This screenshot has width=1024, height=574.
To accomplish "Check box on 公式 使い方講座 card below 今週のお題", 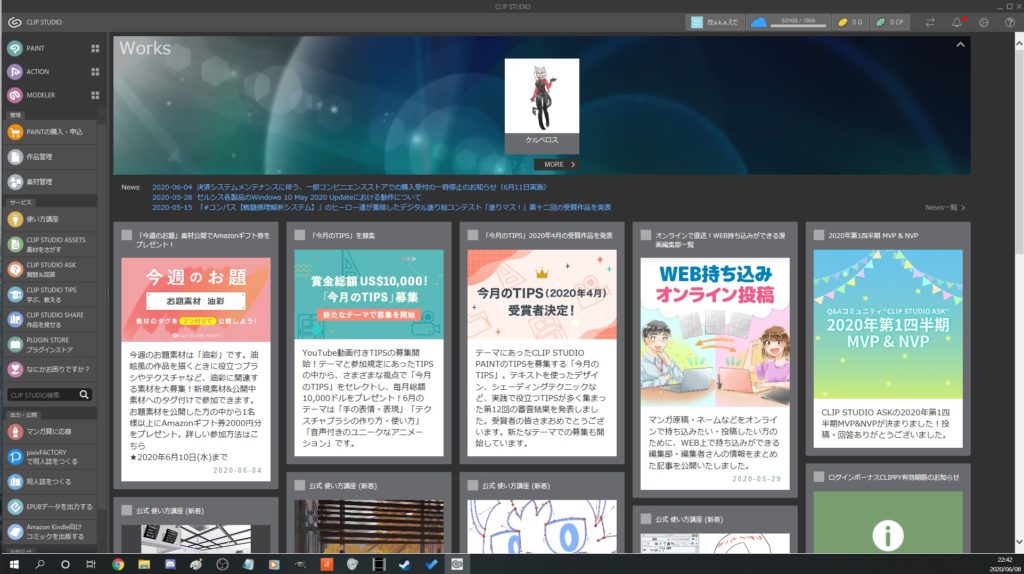I will tap(127, 511).
